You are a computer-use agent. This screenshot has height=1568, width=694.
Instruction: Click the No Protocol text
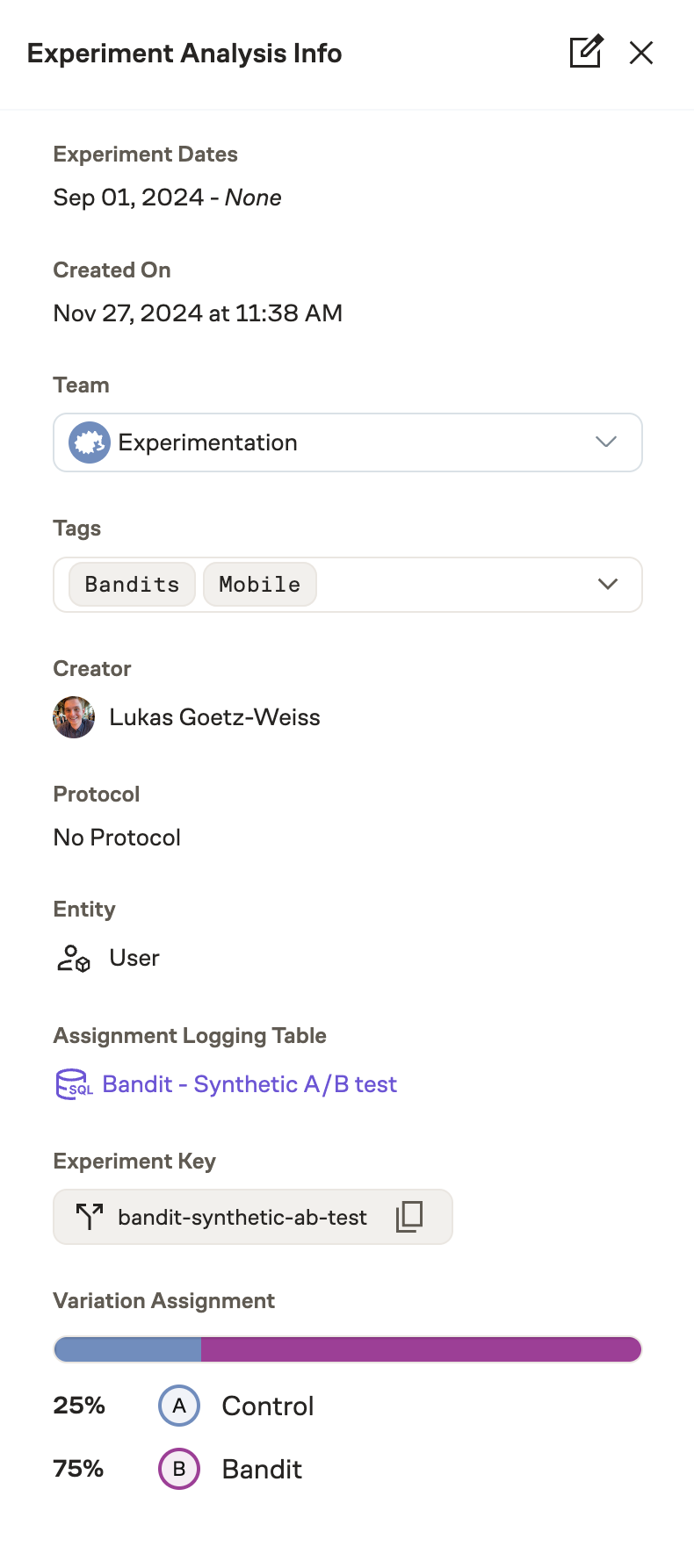click(117, 837)
